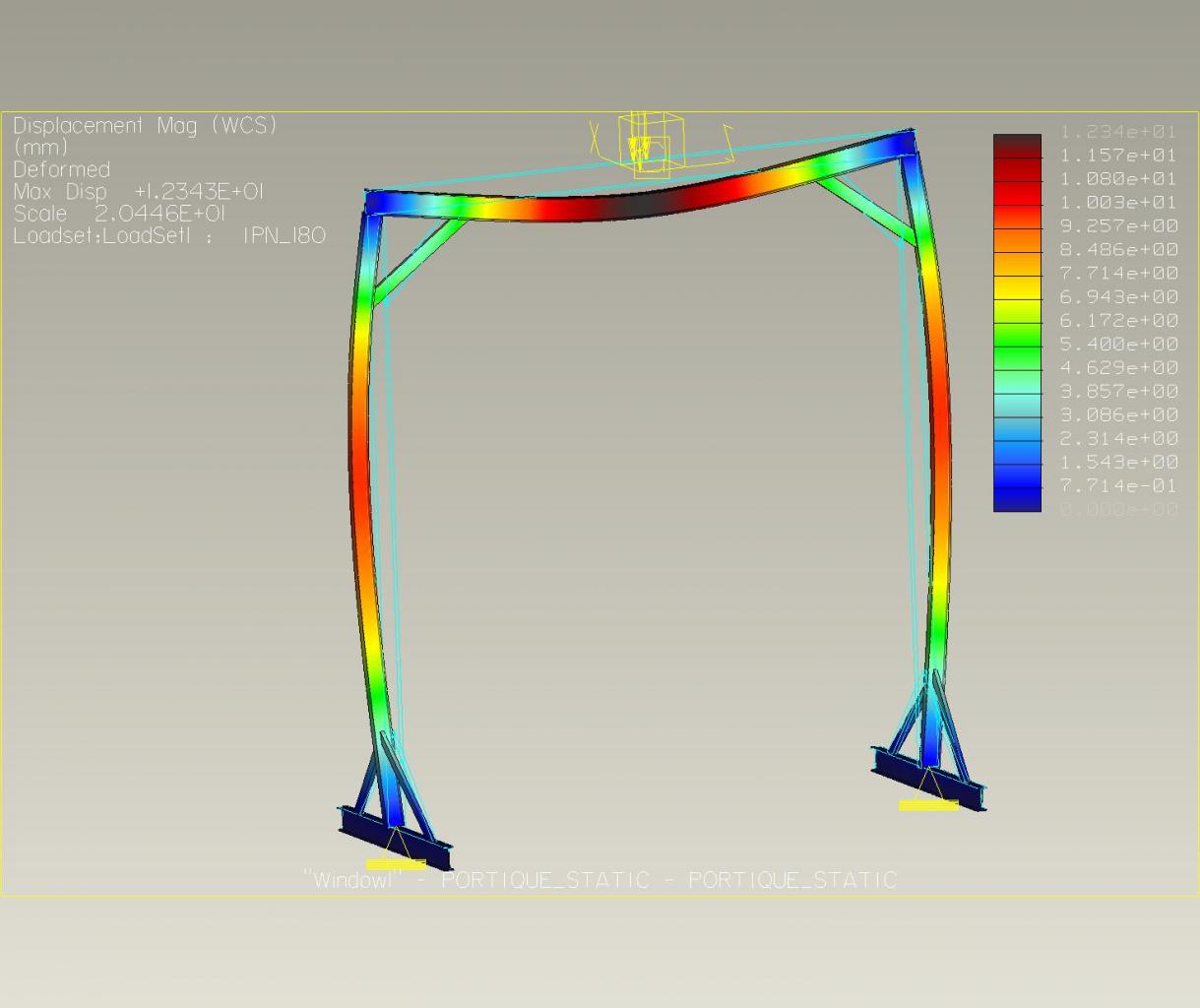The image size is (1200, 1008).
Task: Click the right diagonal brace of the frame
Action: (x=867, y=209)
